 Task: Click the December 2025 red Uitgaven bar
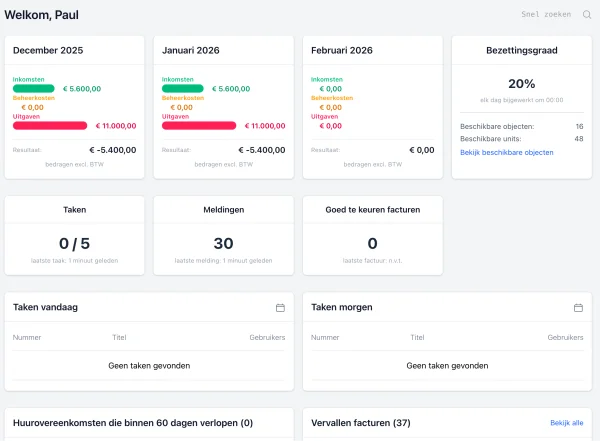pos(50,126)
